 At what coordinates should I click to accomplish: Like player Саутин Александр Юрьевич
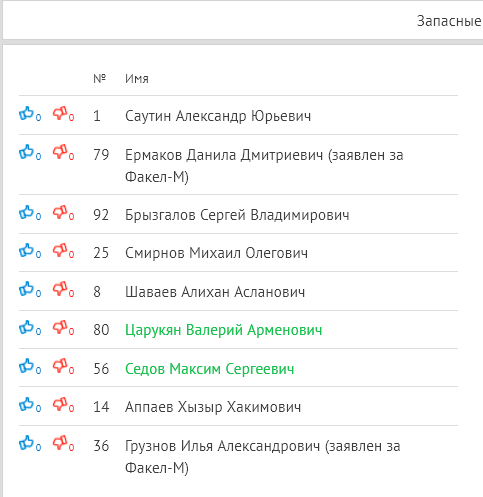pos(26,113)
